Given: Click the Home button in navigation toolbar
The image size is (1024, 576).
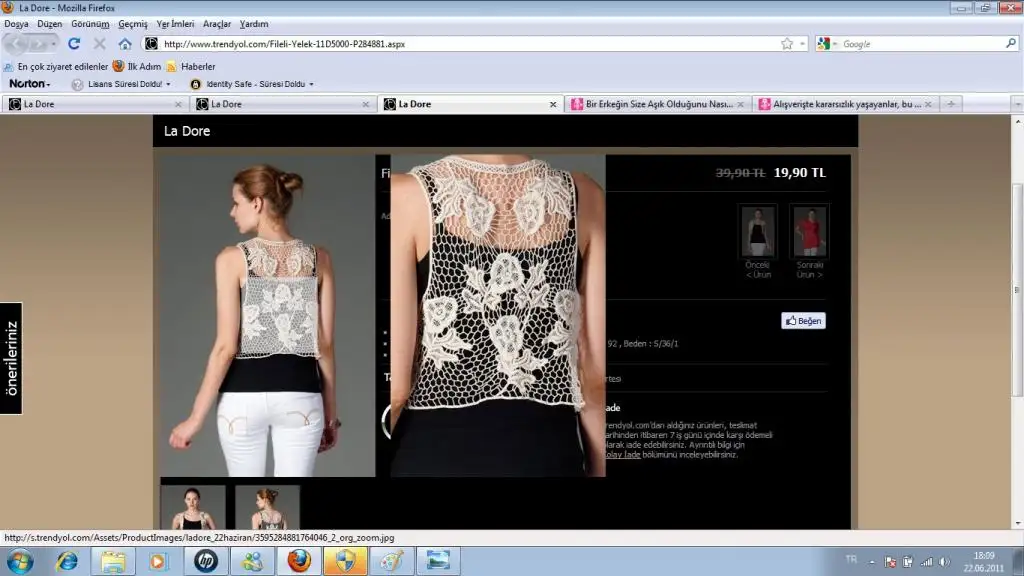Looking at the screenshot, I should click(x=125, y=44).
